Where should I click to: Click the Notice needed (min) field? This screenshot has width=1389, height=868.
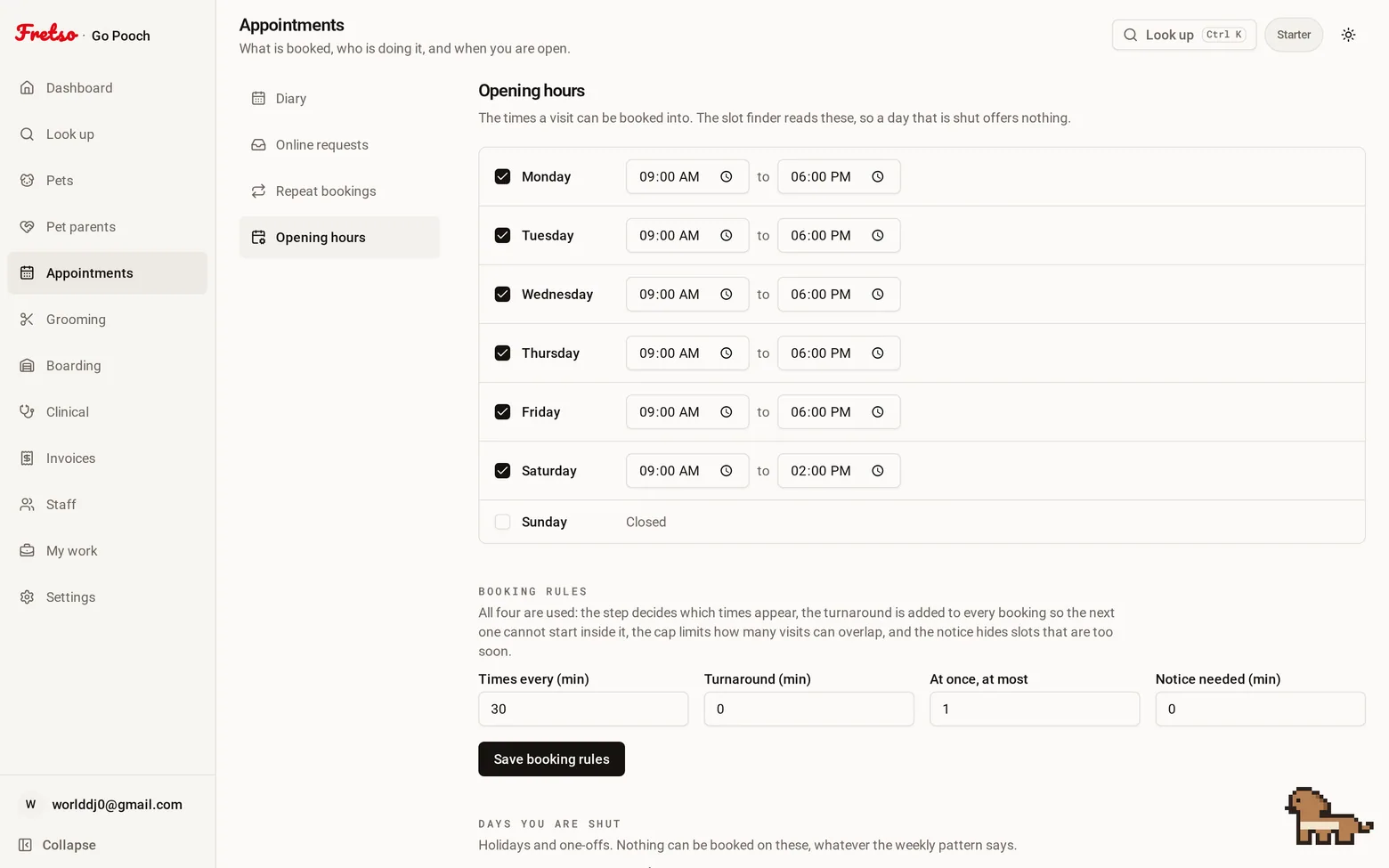click(1260, 709)
